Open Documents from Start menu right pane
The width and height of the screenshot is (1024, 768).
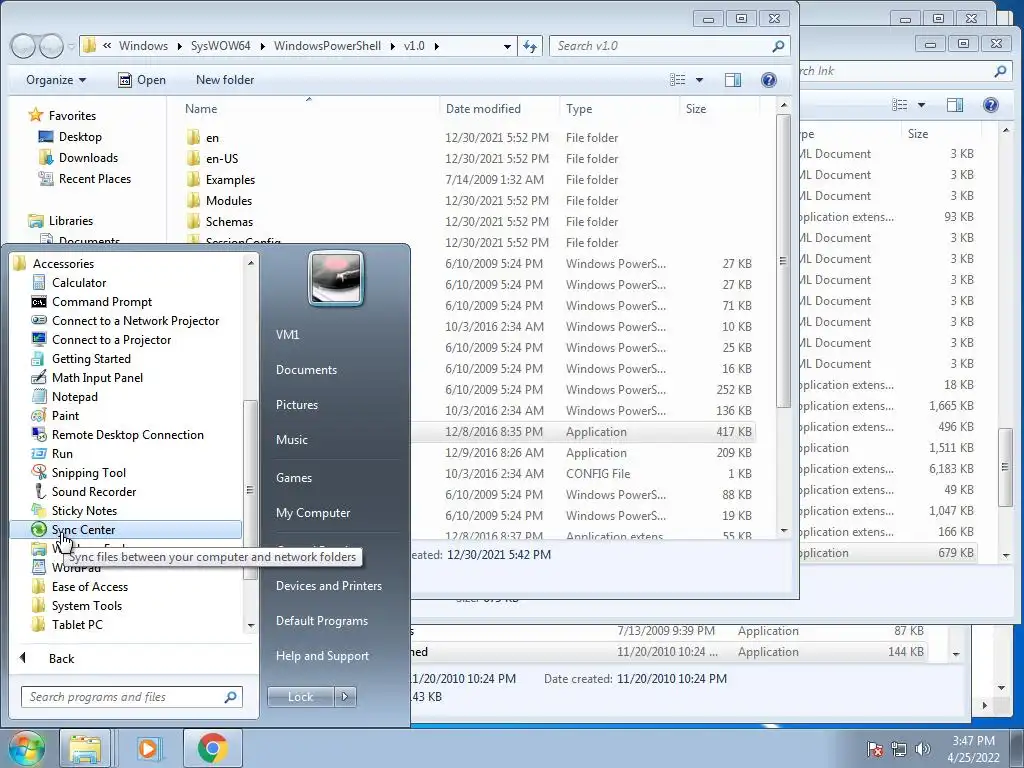[306, 370]
